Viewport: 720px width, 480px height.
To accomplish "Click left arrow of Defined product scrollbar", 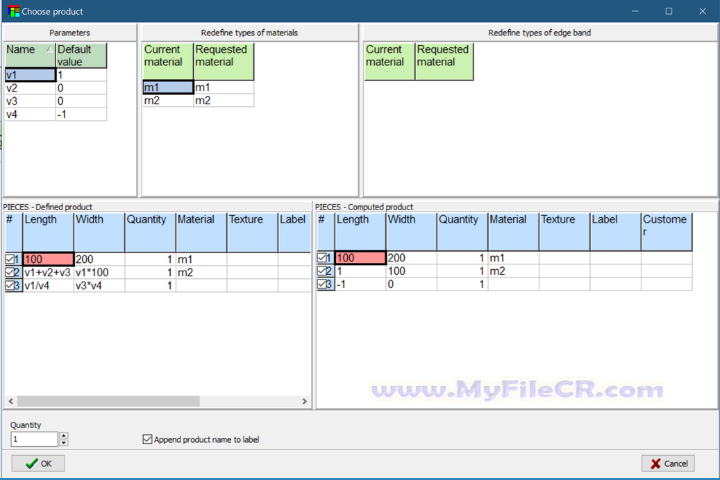I will pos(11,401).
